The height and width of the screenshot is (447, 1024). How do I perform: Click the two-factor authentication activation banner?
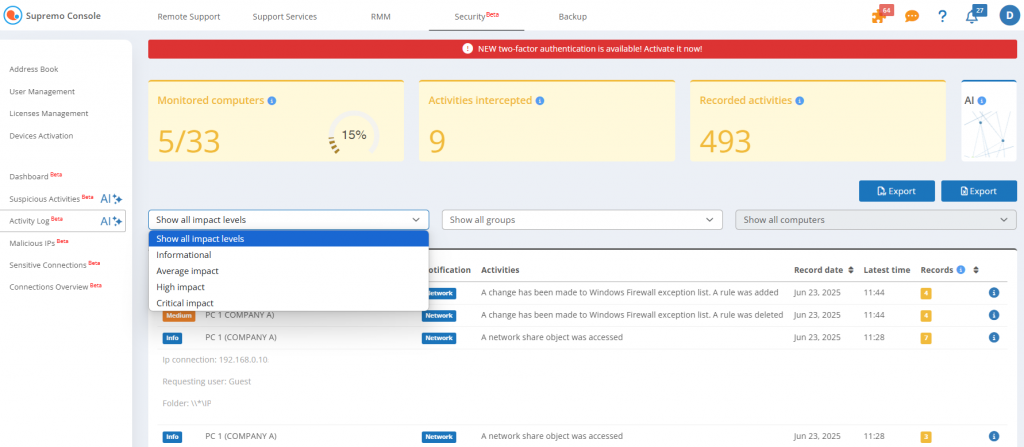[583, 49]
